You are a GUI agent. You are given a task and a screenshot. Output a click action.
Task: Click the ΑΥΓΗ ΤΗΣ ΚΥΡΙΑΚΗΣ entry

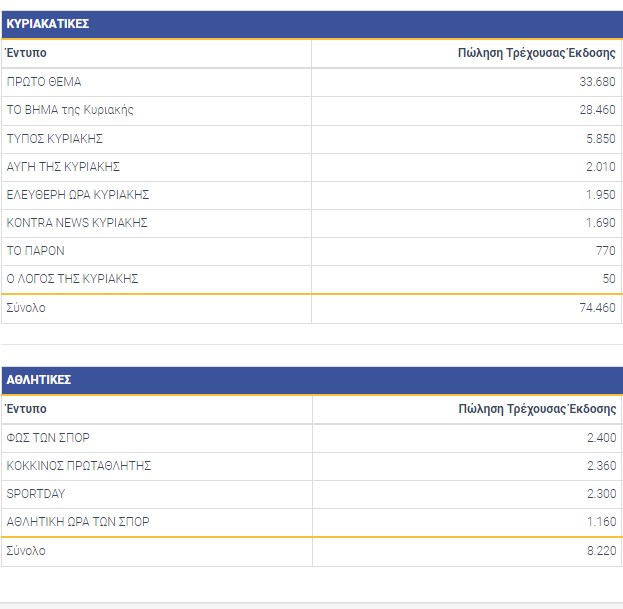point(63,166)
